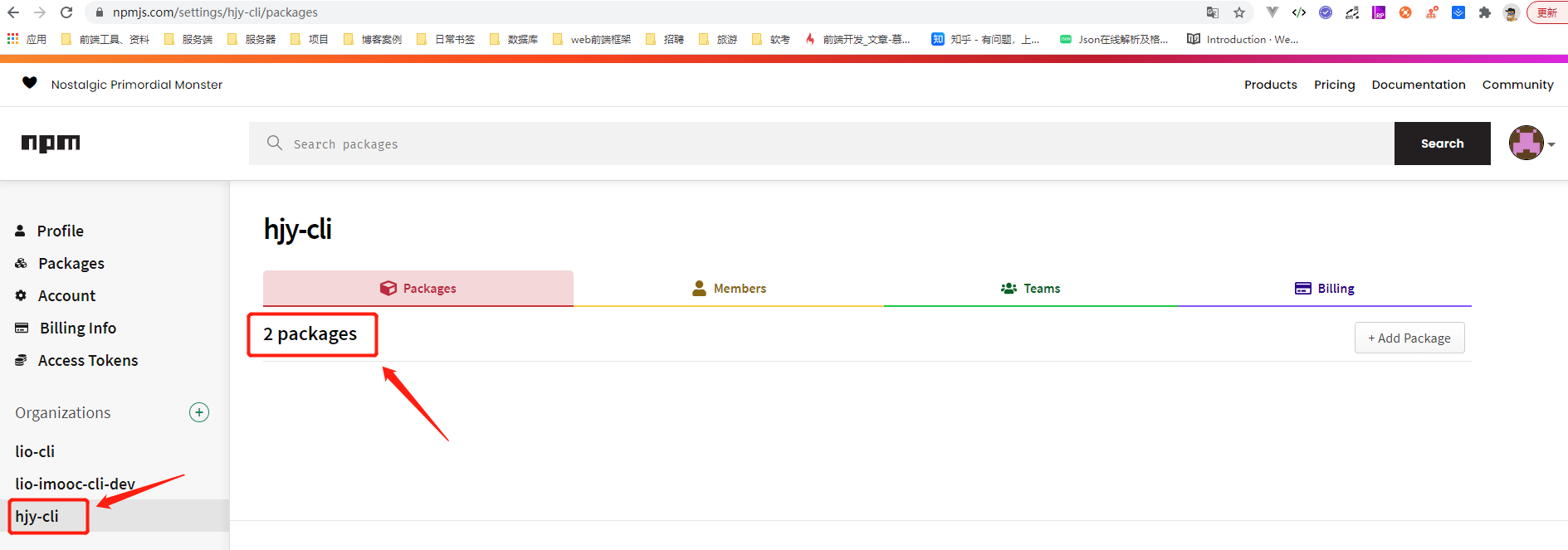Click the + Add Package button
1568x550 pixels.
[1409, 338]
